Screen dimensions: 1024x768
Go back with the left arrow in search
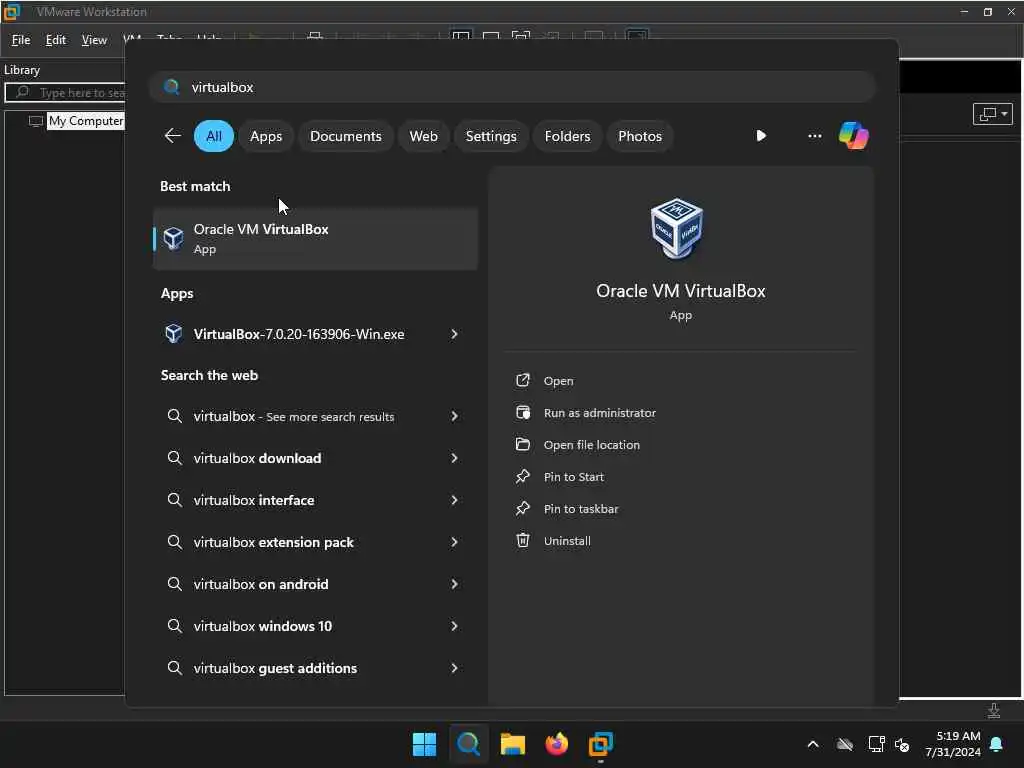click(x=172, y=136)
